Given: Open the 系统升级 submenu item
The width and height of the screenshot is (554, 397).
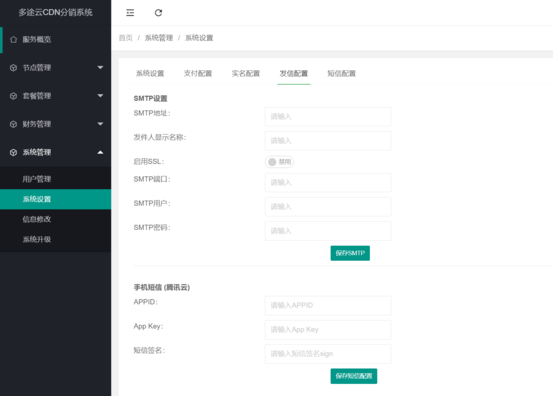Looking at the screenshot, I should point(55,239).
